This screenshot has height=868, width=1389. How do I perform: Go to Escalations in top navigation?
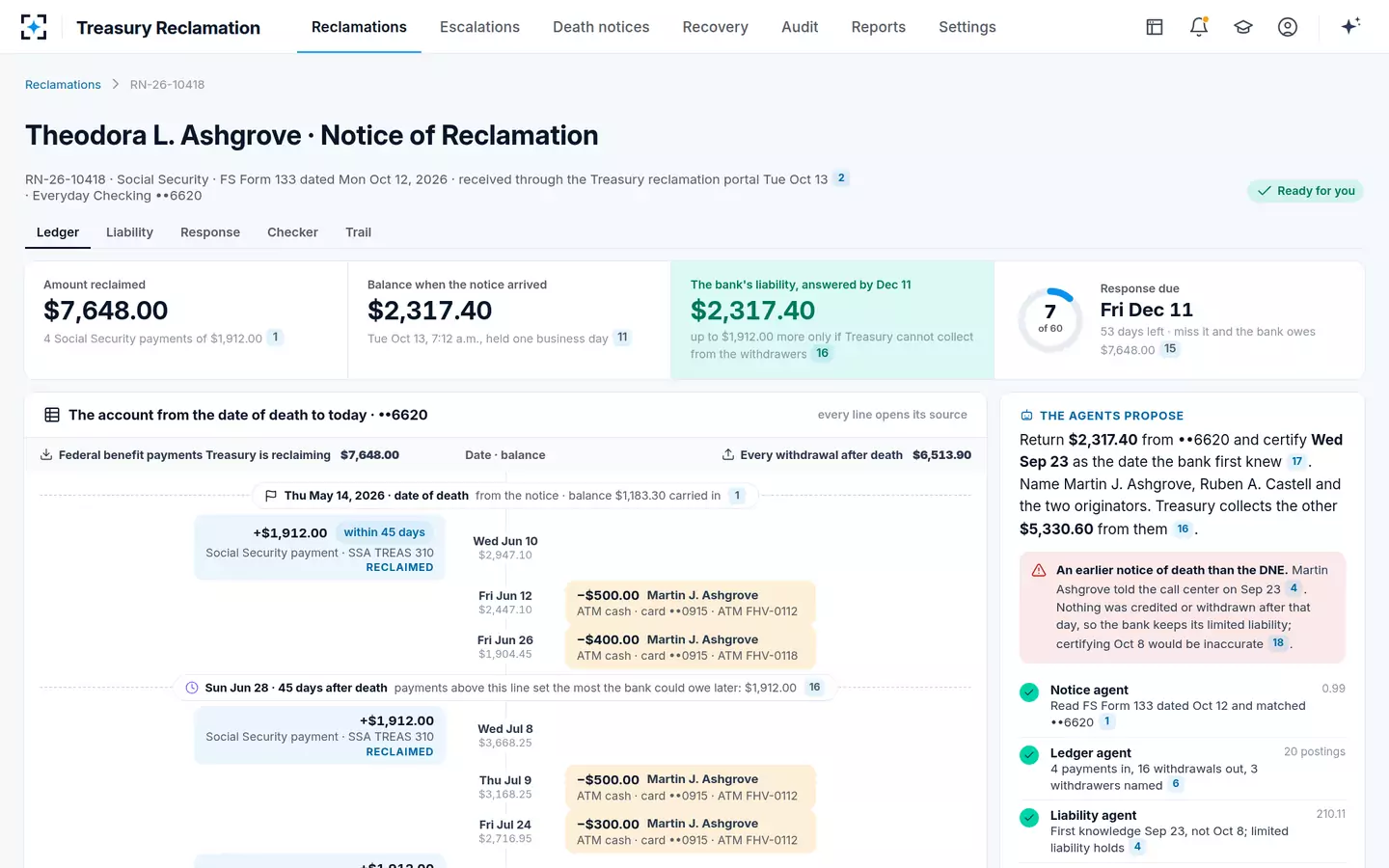(x=479, y=27)
